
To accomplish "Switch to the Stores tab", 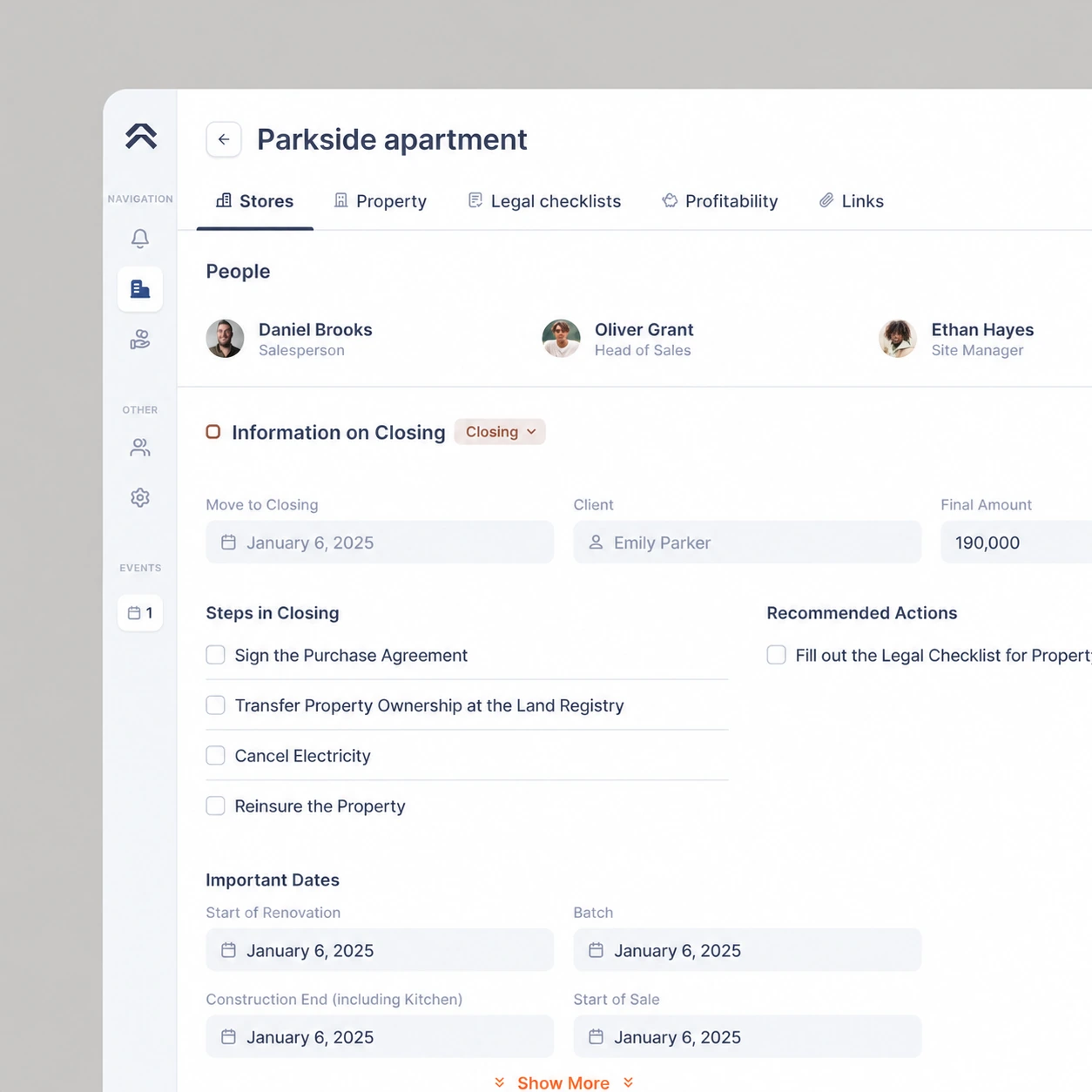I will (x=254, y=201).
